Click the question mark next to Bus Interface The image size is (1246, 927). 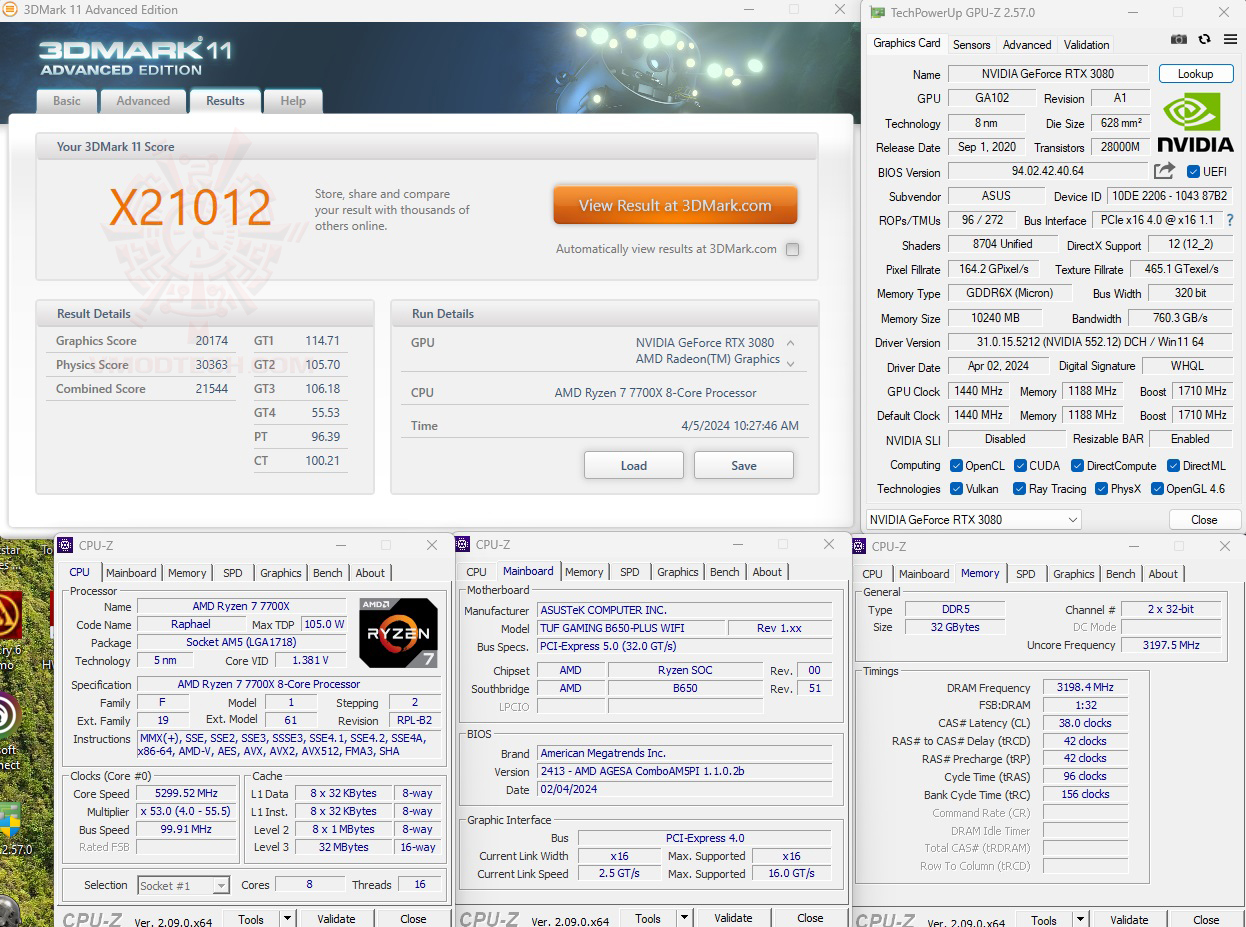(1229, 220)
